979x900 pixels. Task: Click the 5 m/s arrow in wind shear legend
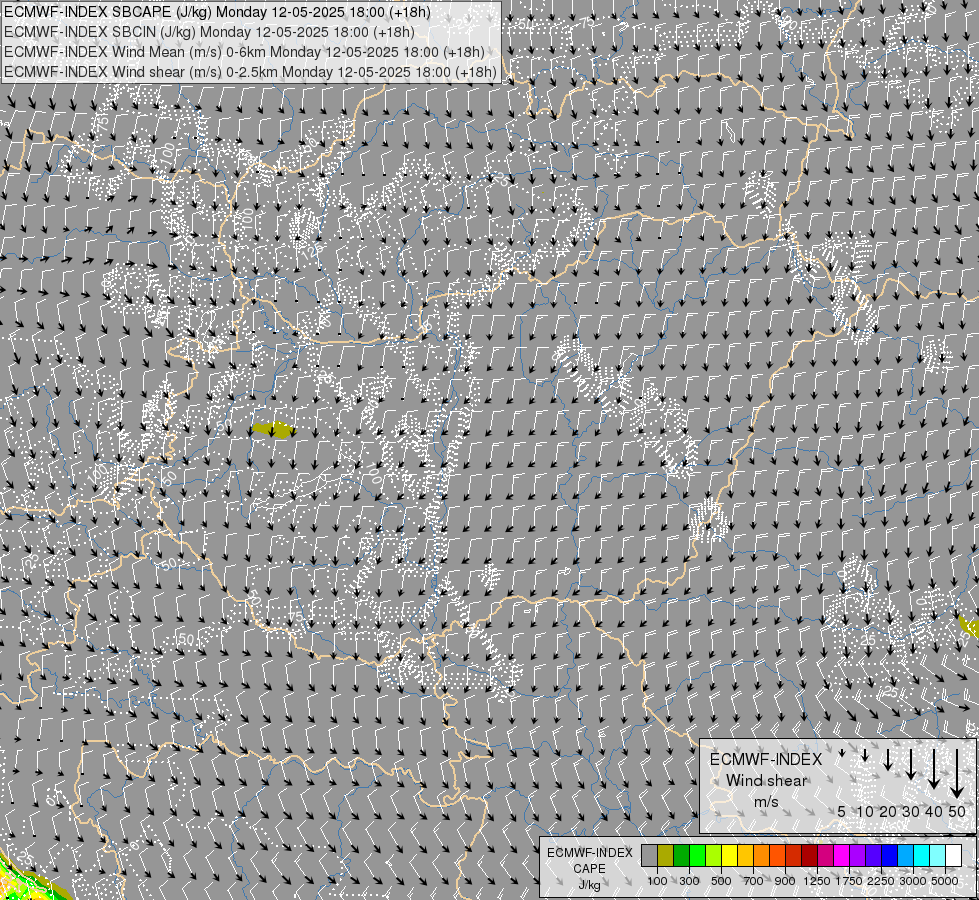click(842, 753)
